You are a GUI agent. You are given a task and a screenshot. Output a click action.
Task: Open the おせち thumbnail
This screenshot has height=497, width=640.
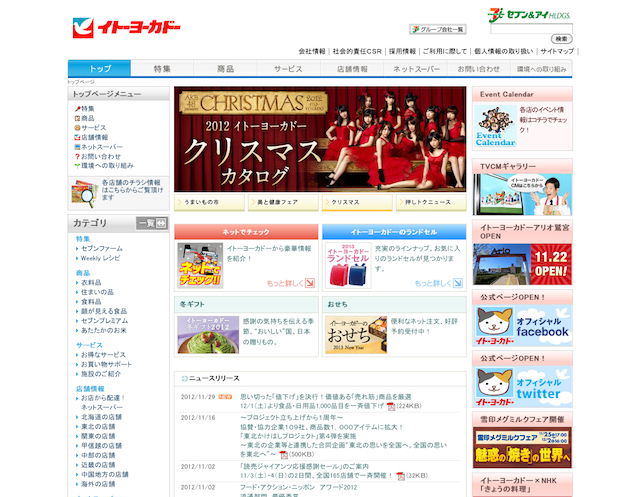point(356,335)
